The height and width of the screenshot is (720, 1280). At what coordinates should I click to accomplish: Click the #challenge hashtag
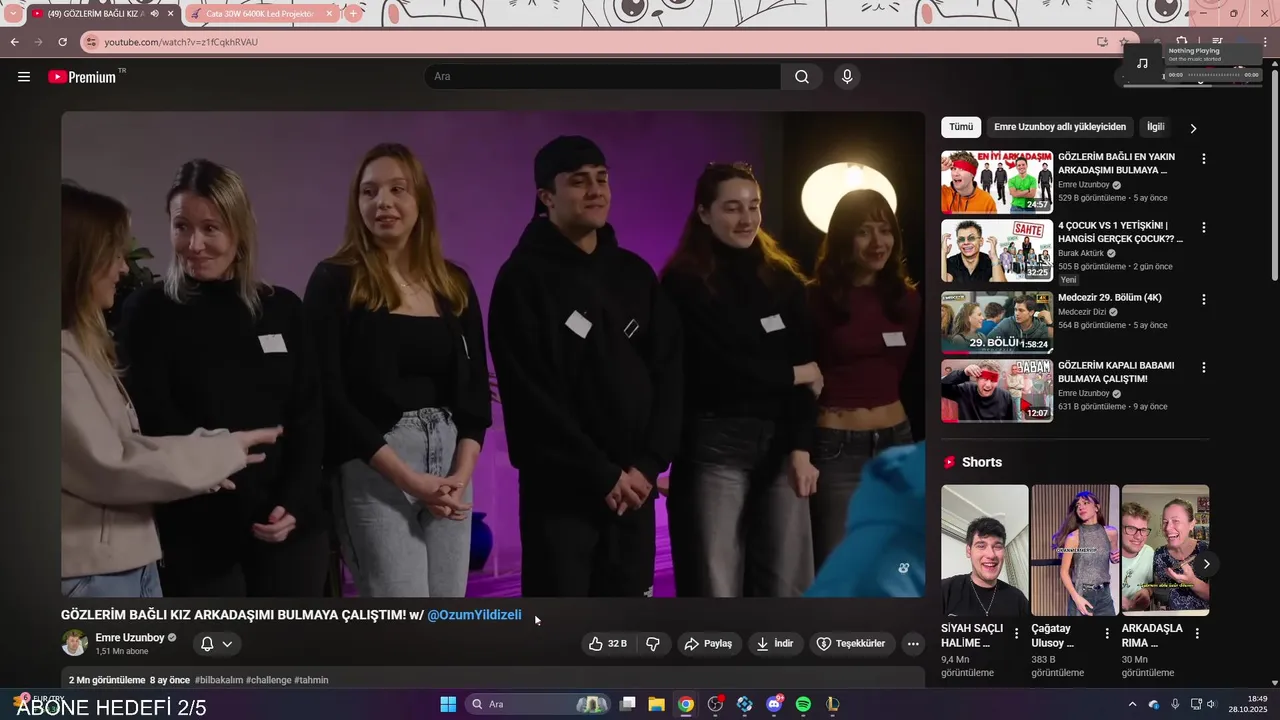pyautogui.click(x=268, y=680)
